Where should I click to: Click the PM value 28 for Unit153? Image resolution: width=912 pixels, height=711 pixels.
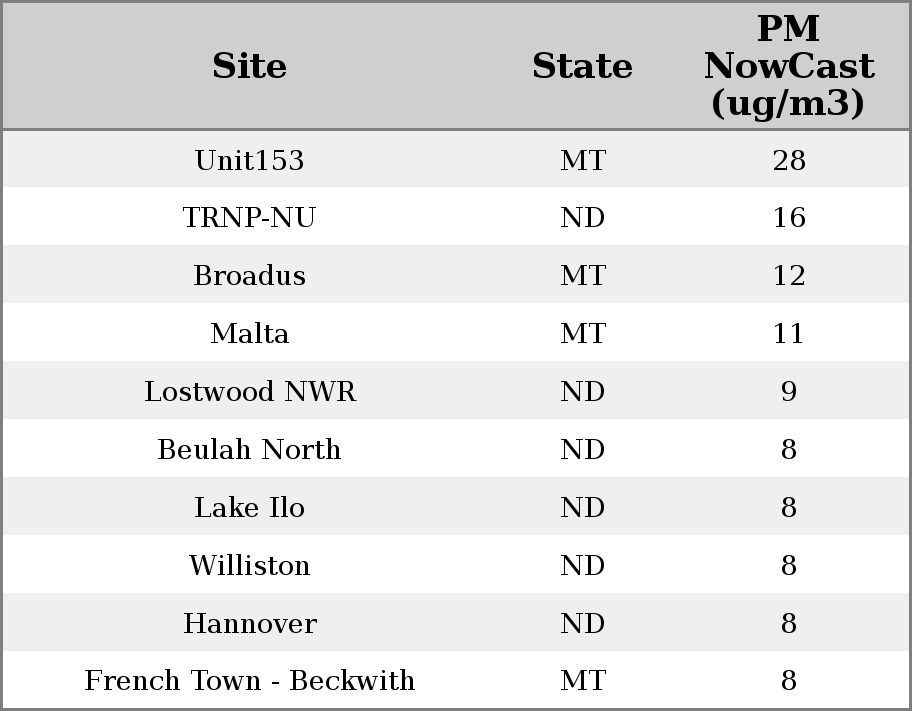[788, 160]
